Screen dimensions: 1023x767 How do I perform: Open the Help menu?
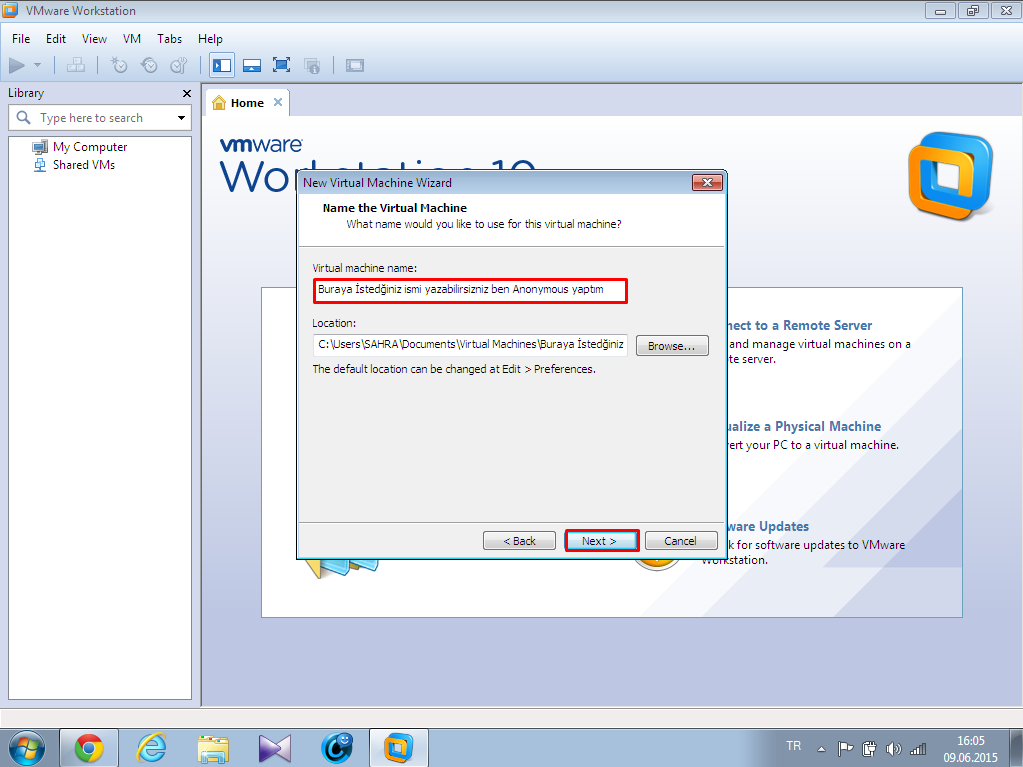click(x=210, y=39)
